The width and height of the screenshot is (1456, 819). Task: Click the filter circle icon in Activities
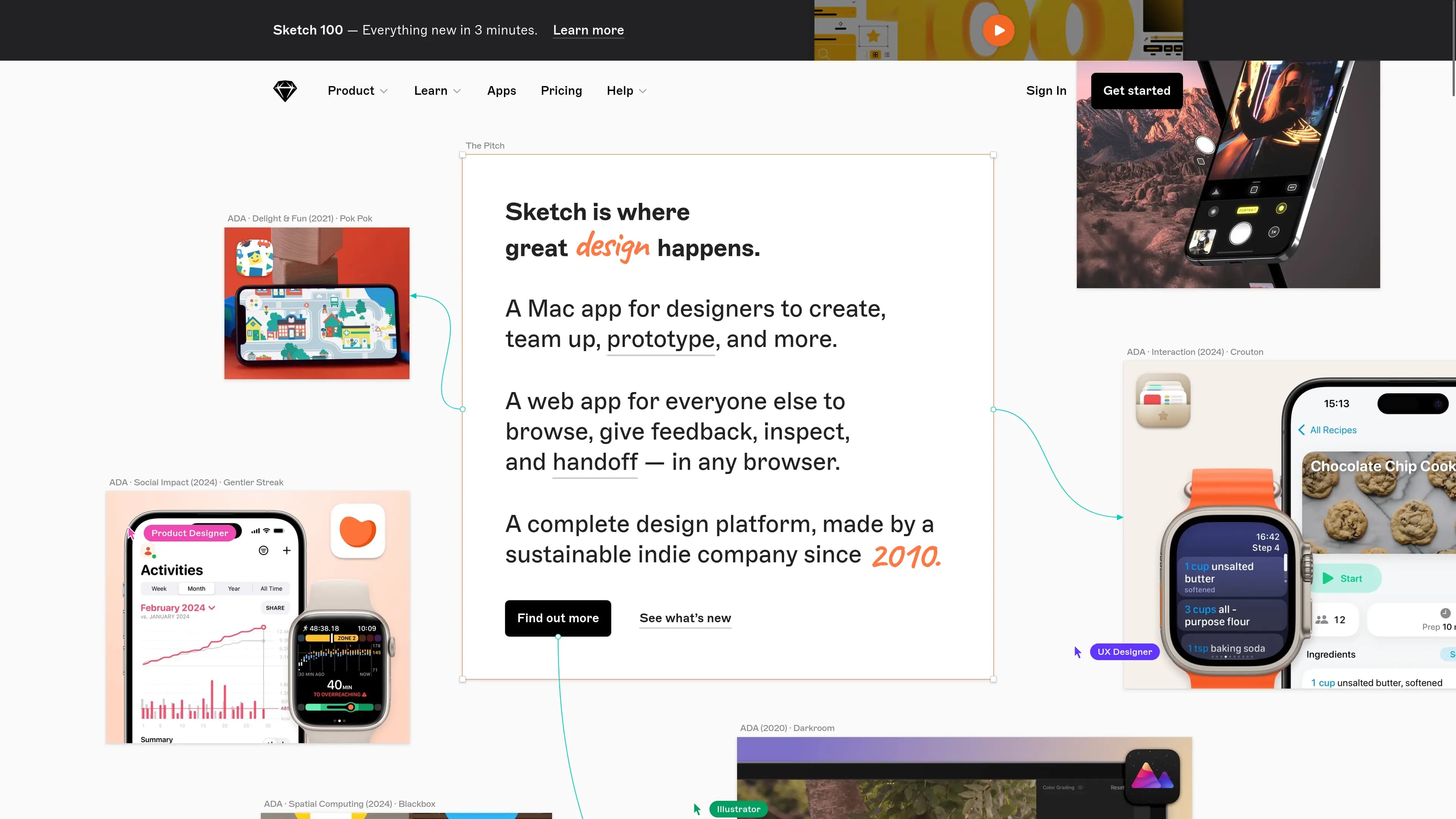264,551
